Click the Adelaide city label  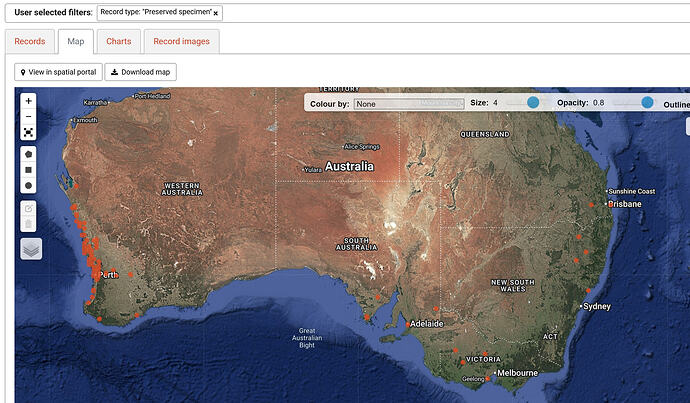(x=426, y=324)
